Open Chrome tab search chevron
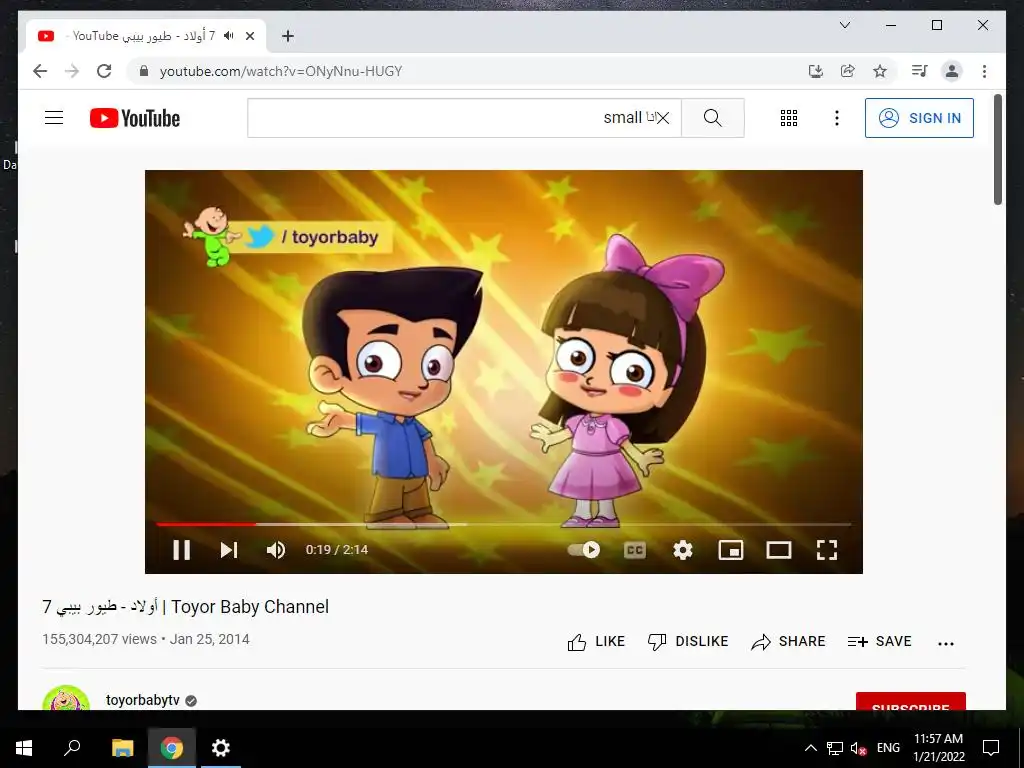Screen dimensions: 1024x768 tap(844, 25)
